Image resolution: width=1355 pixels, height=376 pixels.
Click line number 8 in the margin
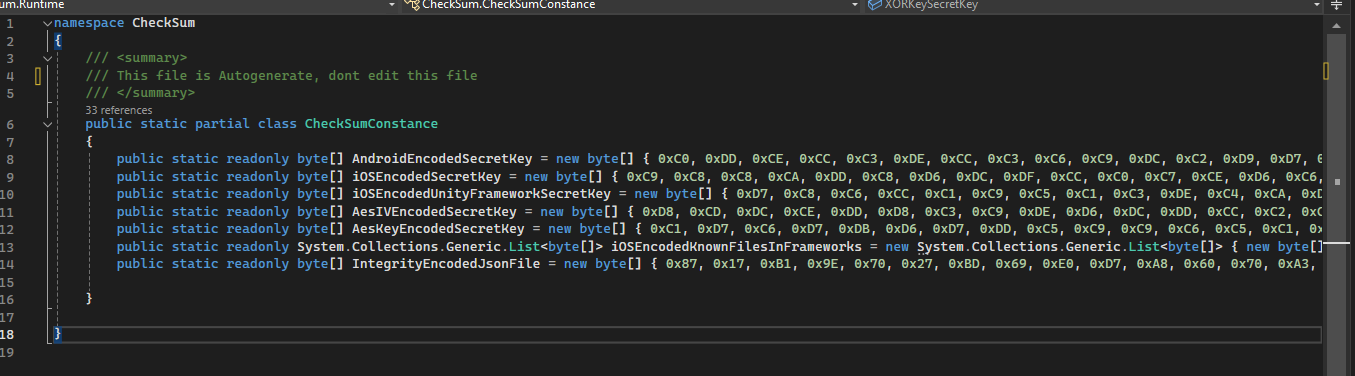click(x=9, y=159)
